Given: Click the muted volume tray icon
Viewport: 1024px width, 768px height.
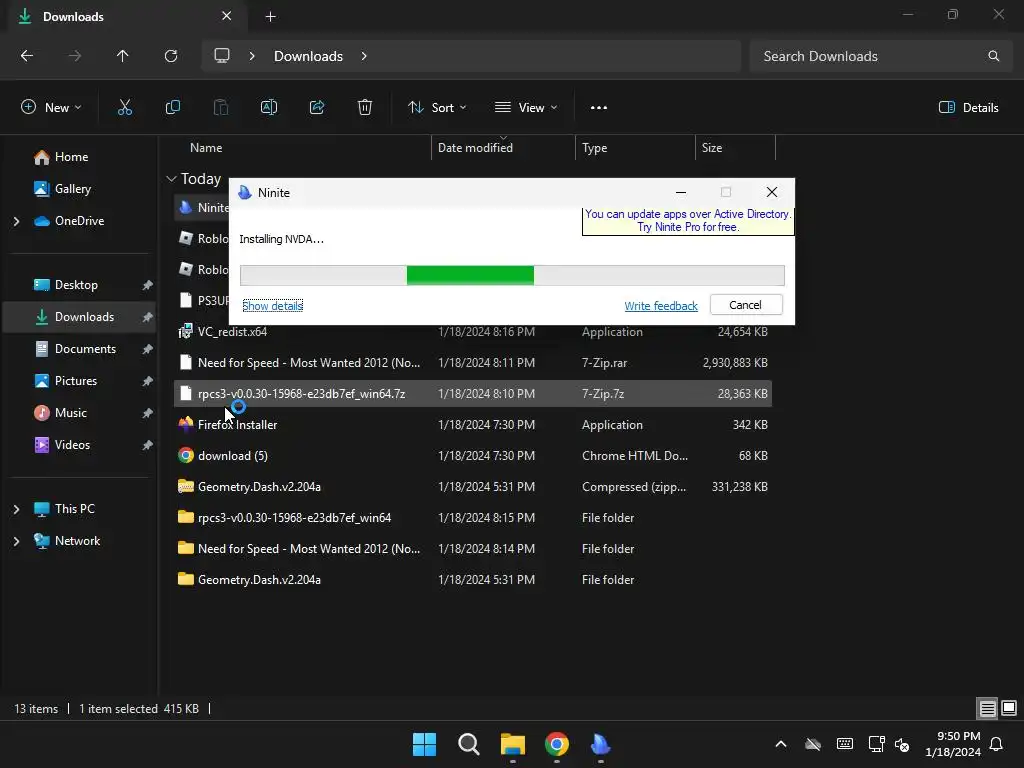Looking at the screenshot, I should [x=902, y=744].
